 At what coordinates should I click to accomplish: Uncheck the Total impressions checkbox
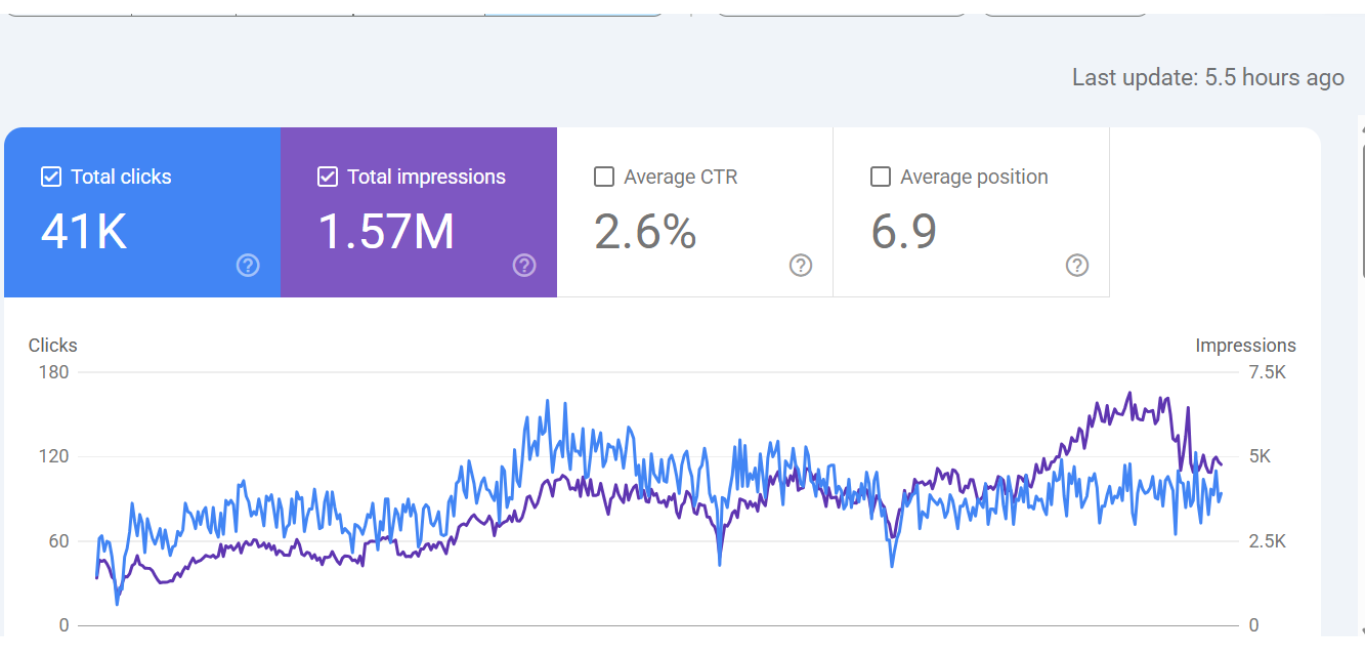click(x=327, y=177)
